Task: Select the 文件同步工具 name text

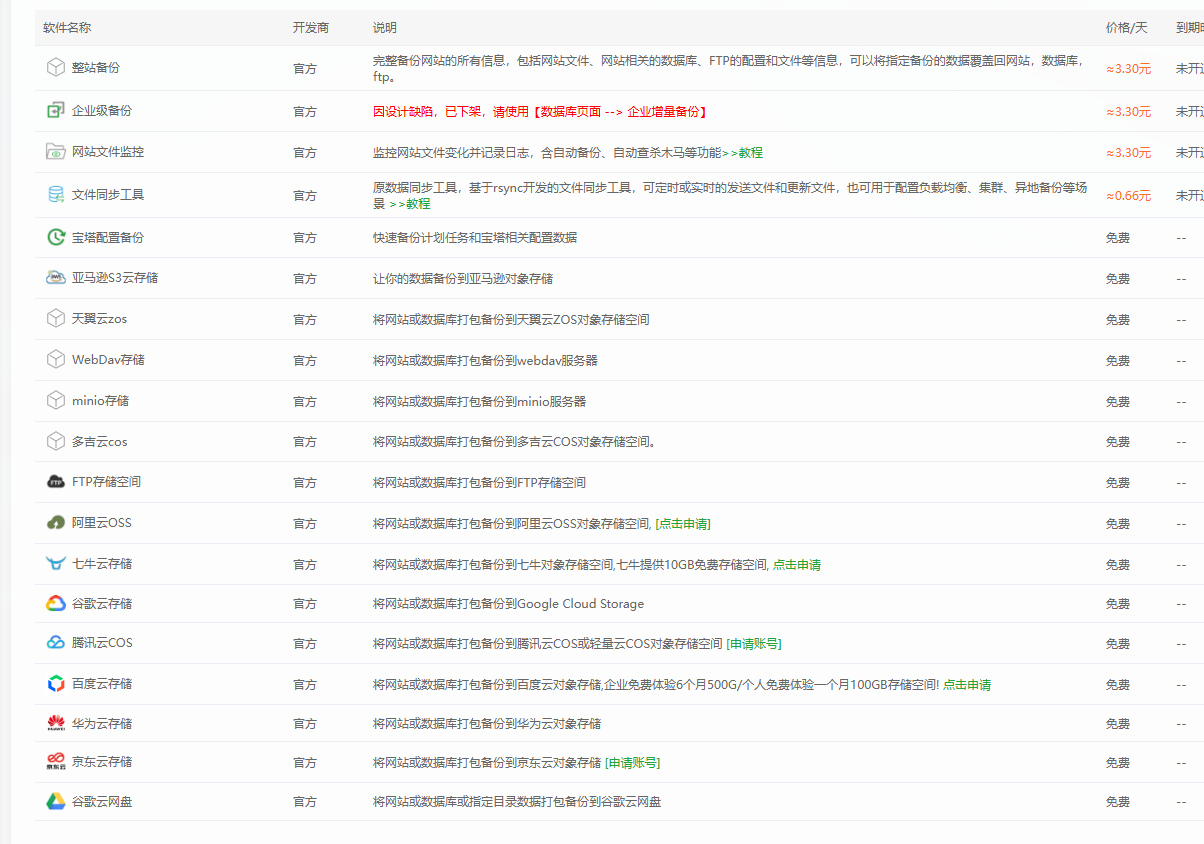Action: click(x=108, y=195)
